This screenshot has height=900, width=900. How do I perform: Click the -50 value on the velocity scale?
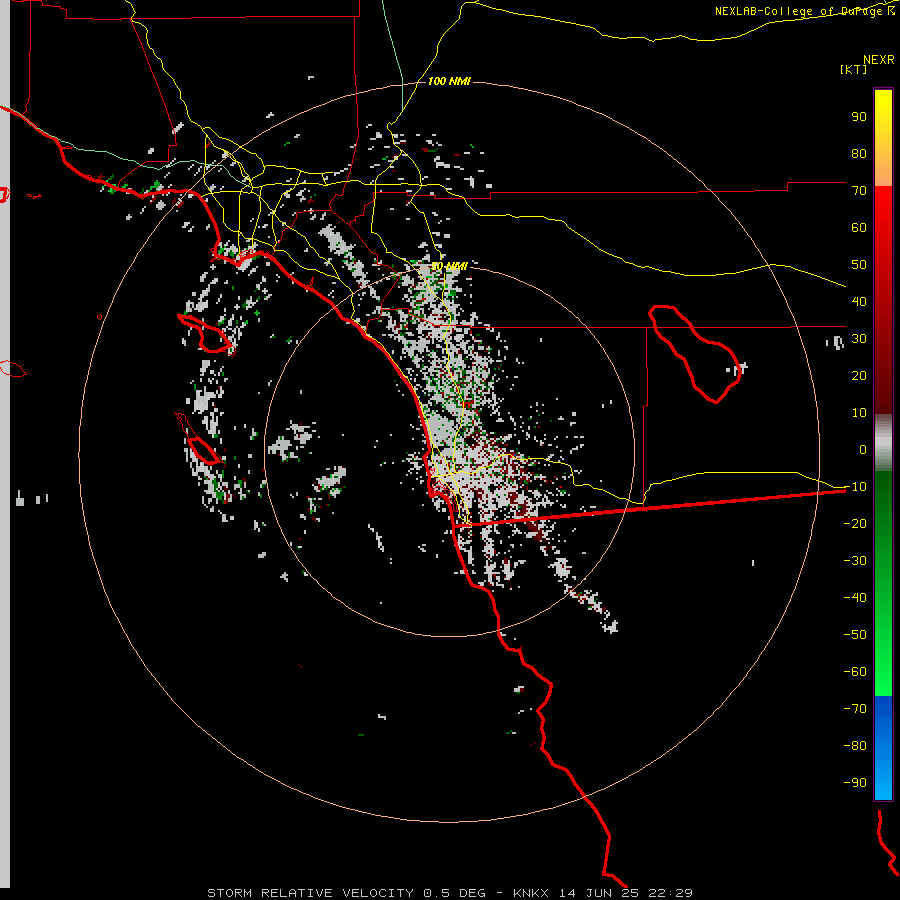855,635
